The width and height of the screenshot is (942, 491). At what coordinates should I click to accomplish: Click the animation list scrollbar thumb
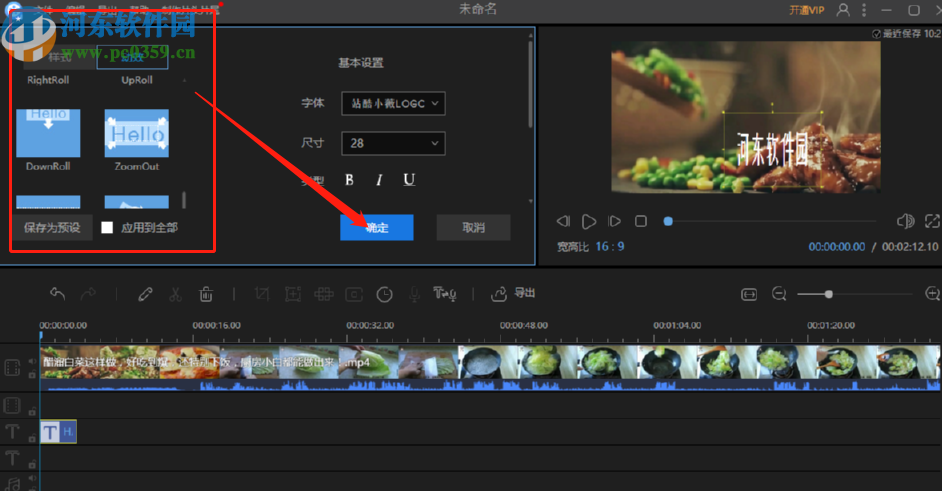[184, 200]
